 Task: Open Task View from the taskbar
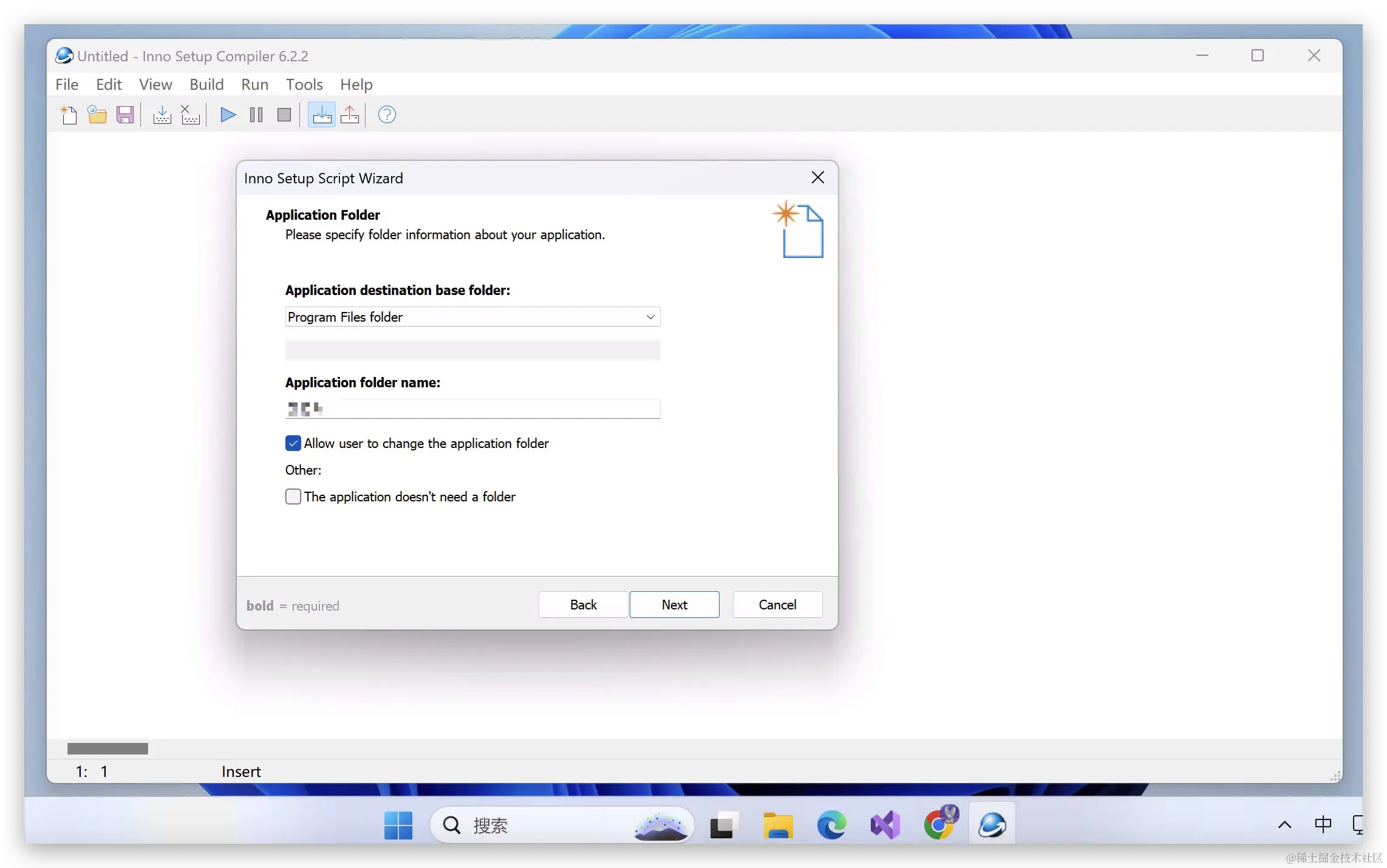[x=724, y=826]
